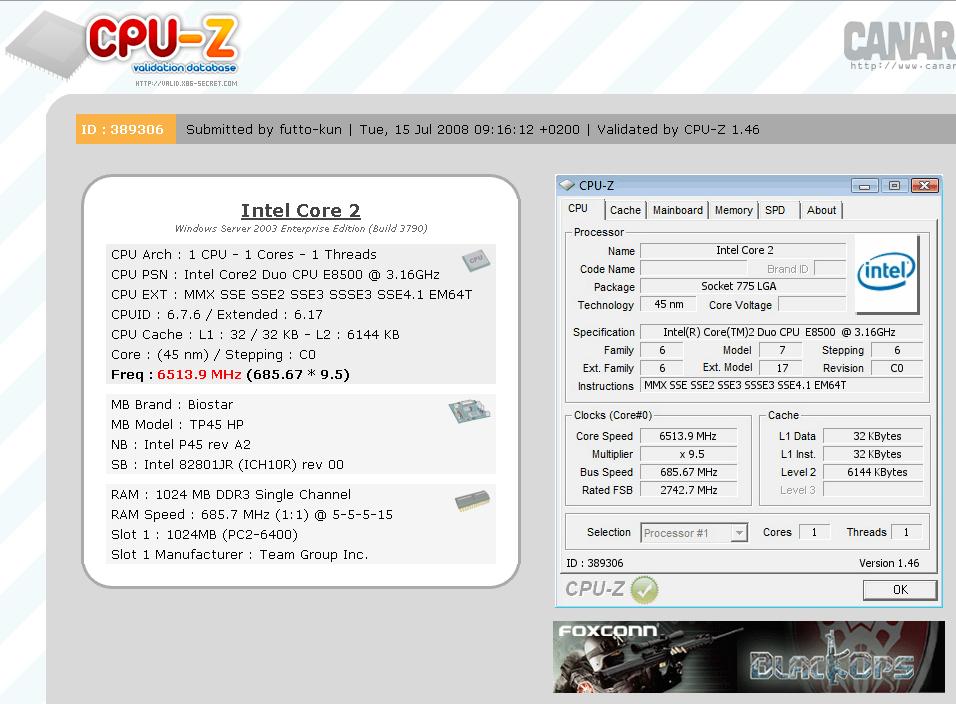The width and height of the screenshot is (956, 704).
Task: Click the L1 Inst. 32 KBytes field
Action: click(873, 454)
